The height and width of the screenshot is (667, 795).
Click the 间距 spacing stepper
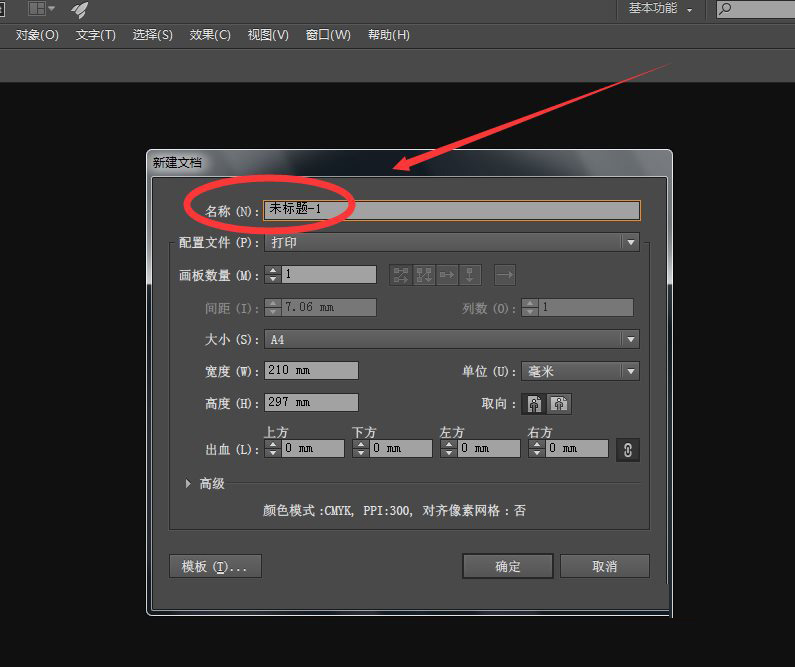click(273, 307)
